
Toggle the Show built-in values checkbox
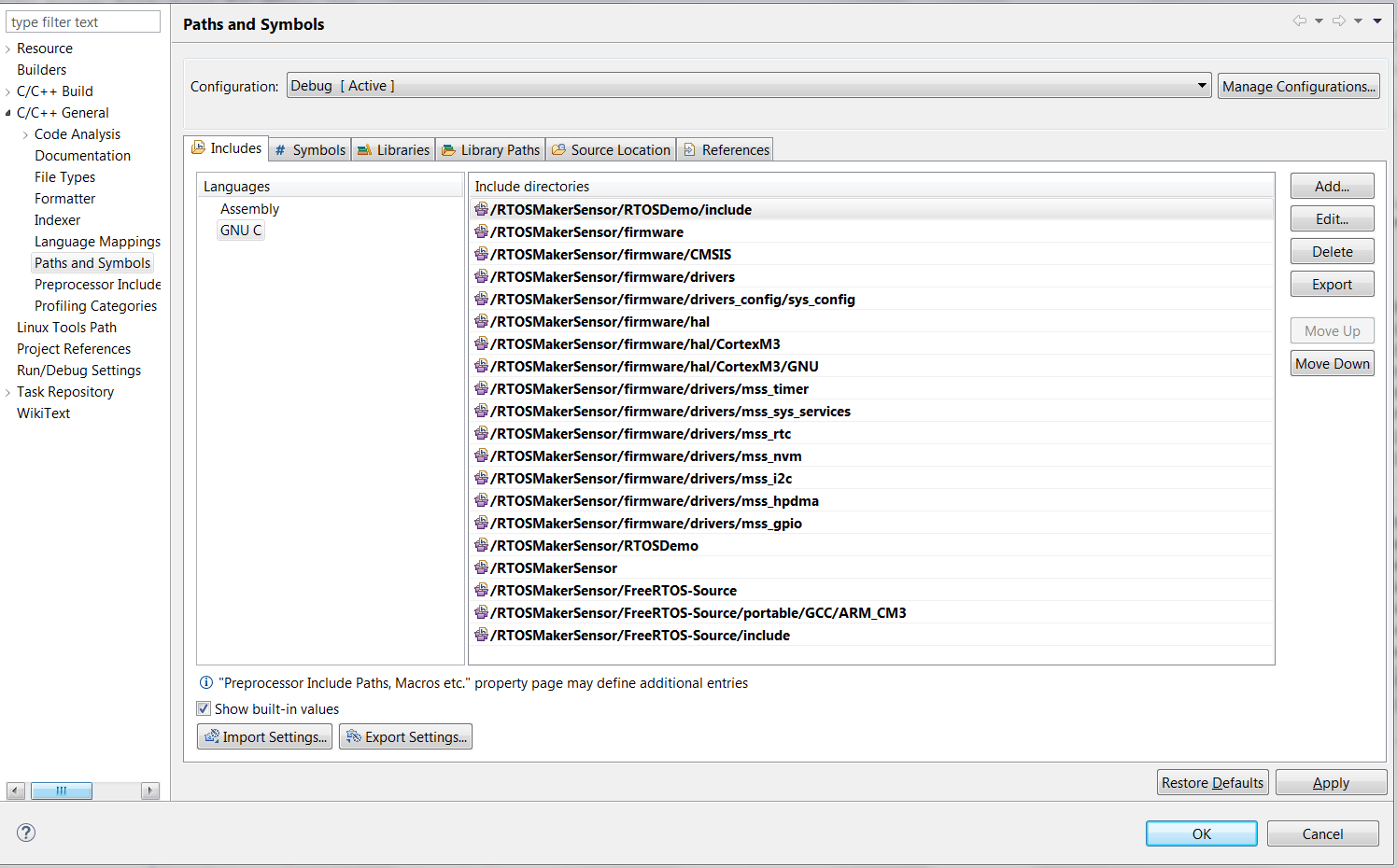pyautogui.click(x=204, y=708)
